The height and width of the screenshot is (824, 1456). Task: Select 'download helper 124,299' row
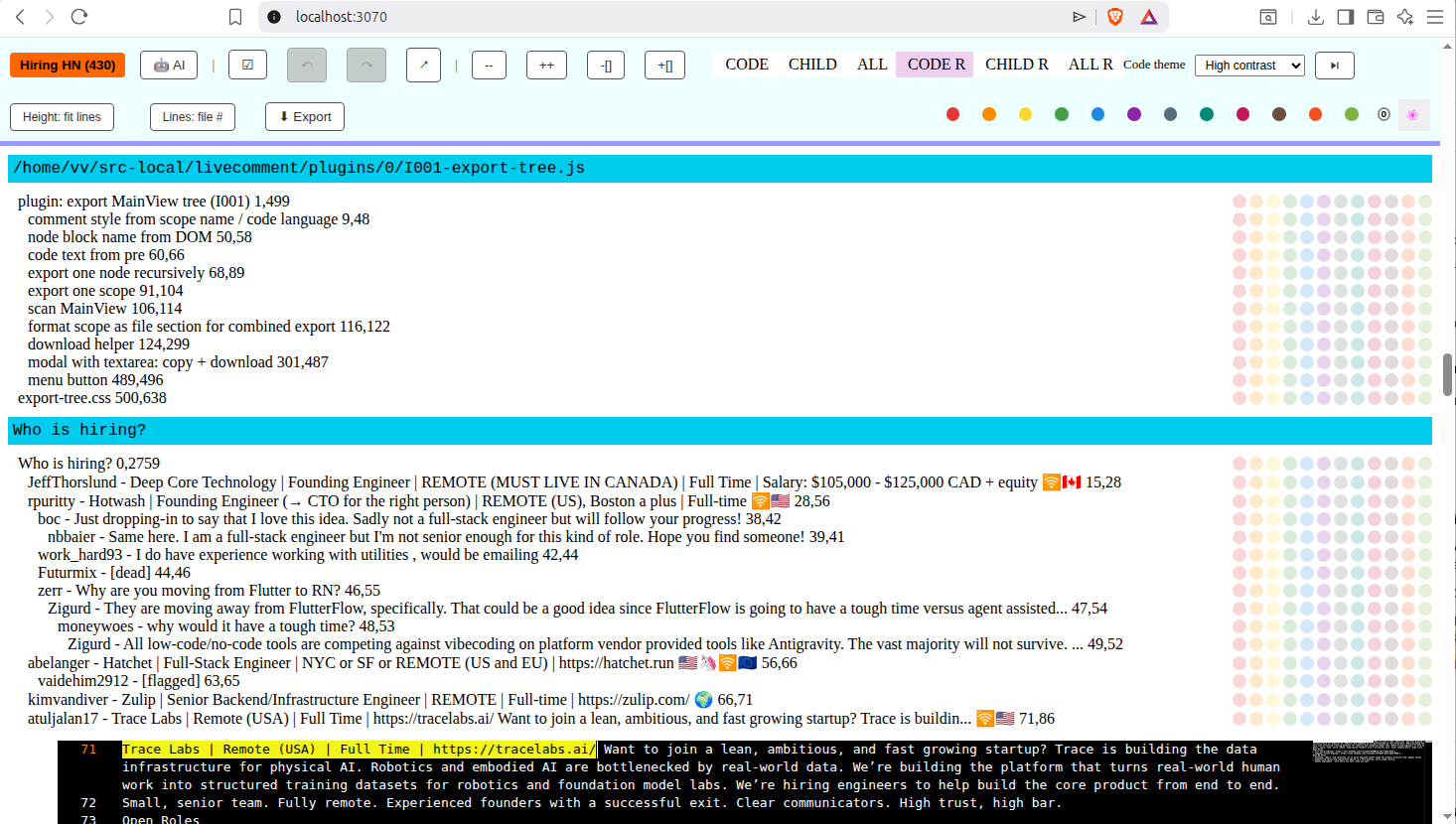click(108, 344)
